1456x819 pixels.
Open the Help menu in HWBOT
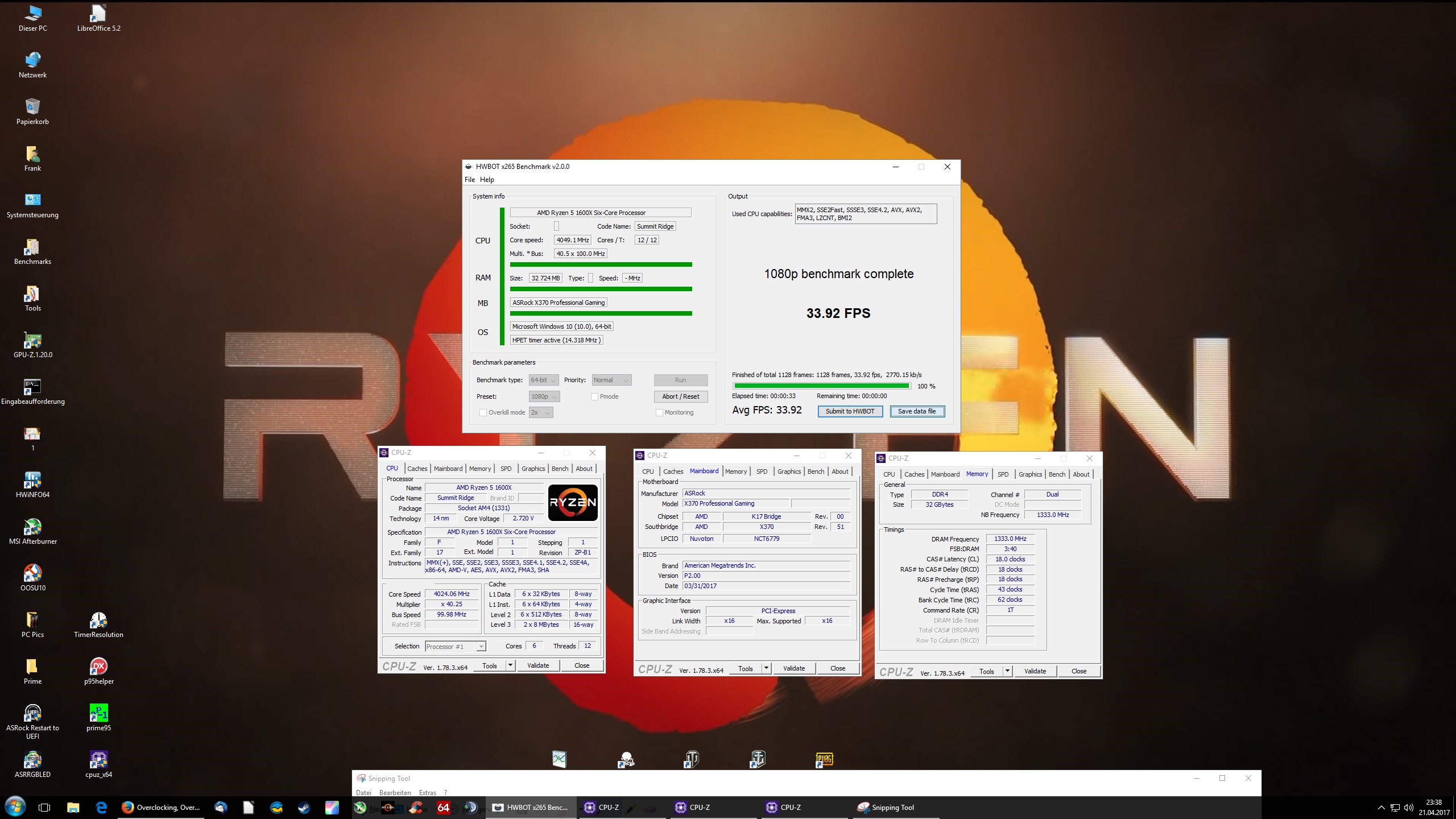487,179
